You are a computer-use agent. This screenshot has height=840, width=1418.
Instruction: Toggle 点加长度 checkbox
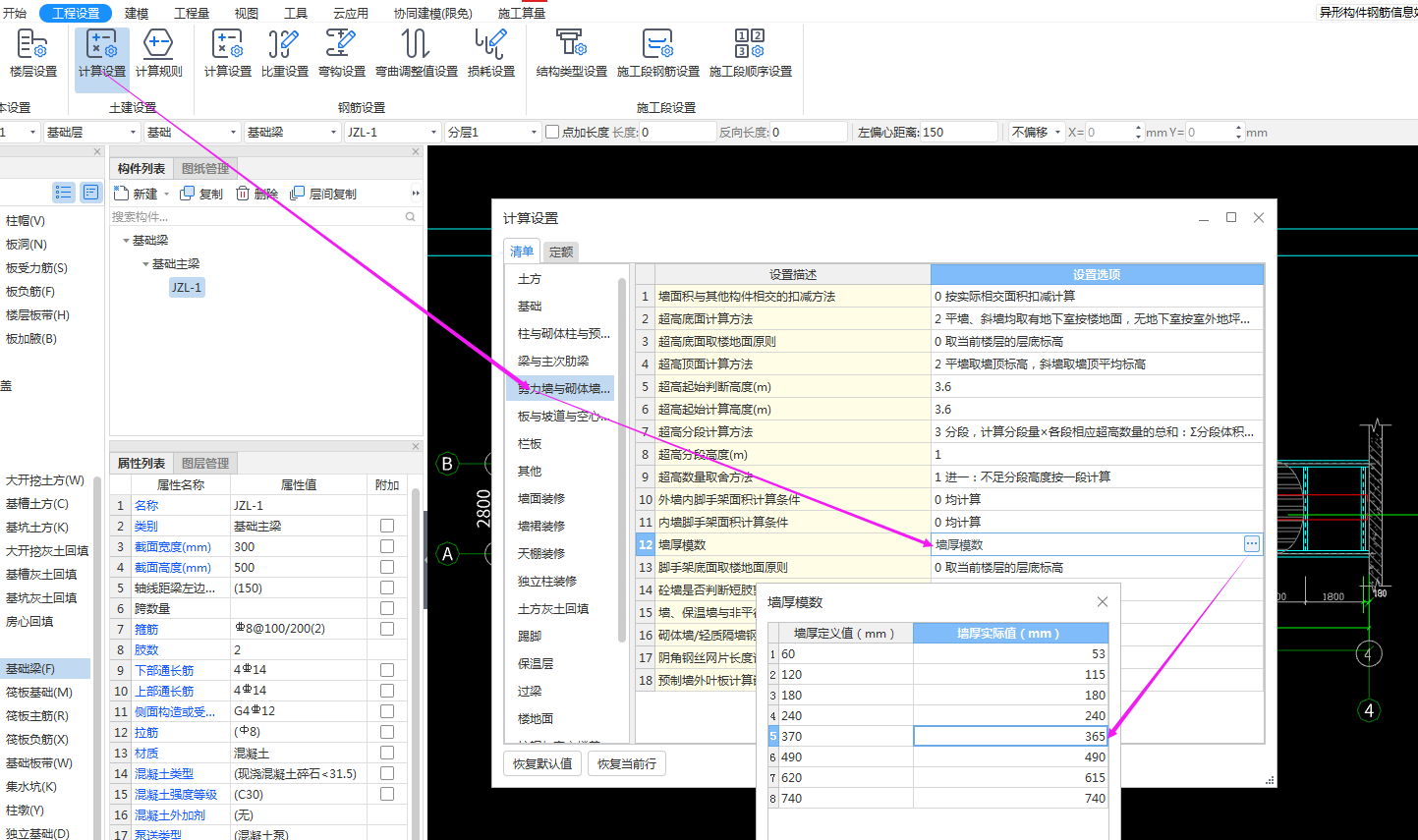(x=552, y=132)
